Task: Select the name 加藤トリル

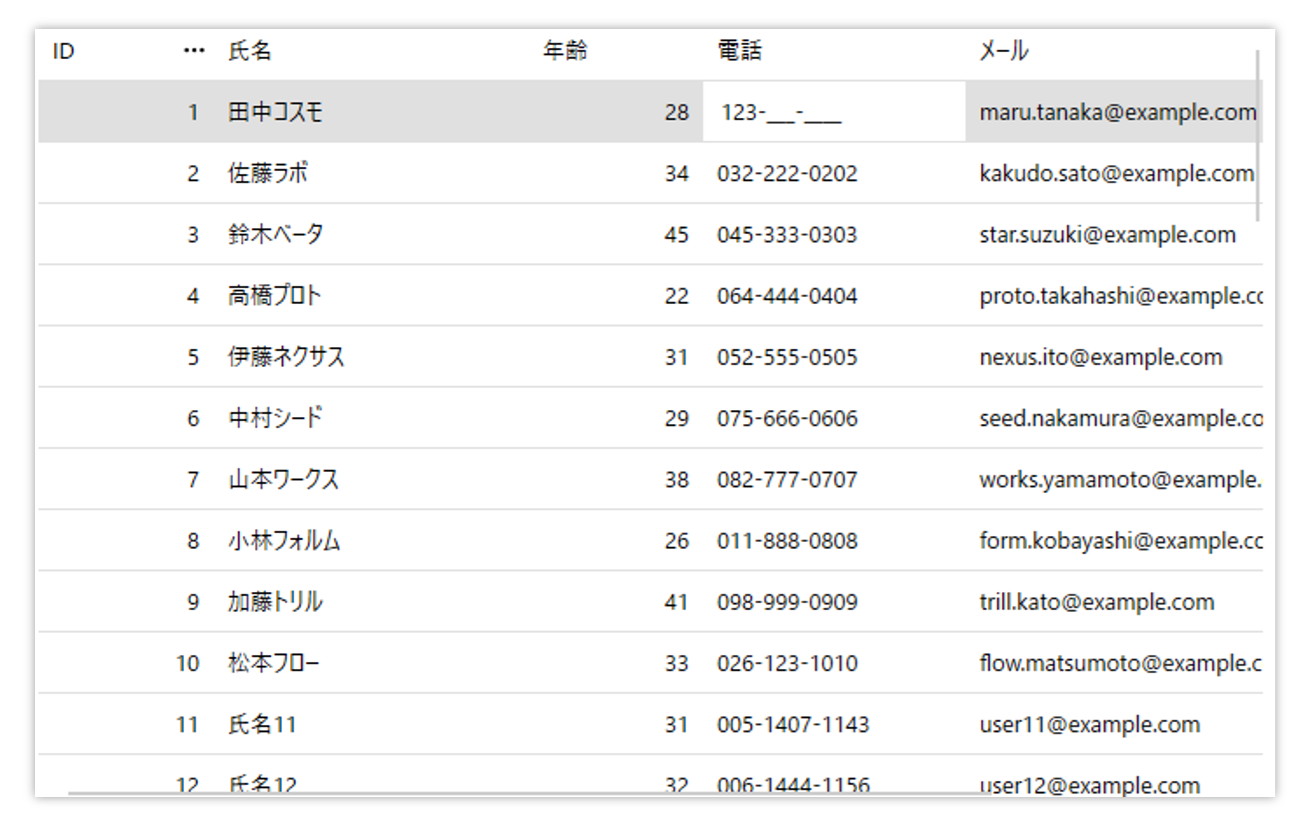Action: 276,602
